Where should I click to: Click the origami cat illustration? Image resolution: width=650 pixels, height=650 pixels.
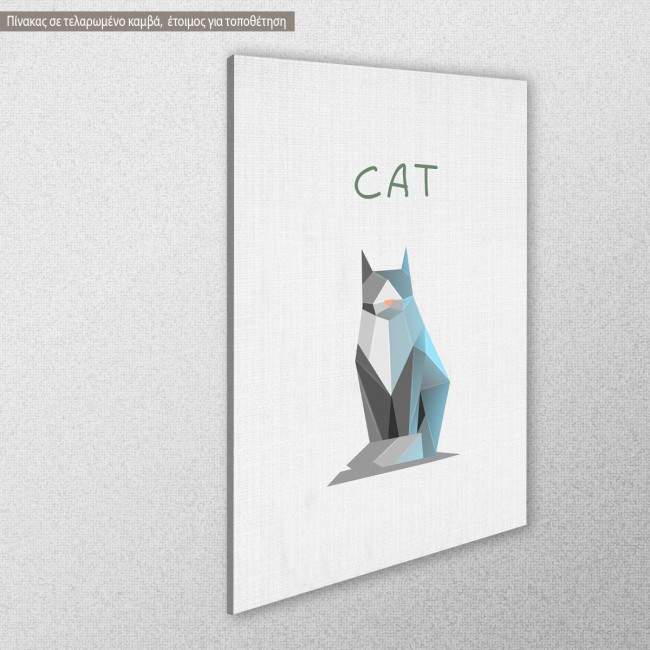(393, 367)
